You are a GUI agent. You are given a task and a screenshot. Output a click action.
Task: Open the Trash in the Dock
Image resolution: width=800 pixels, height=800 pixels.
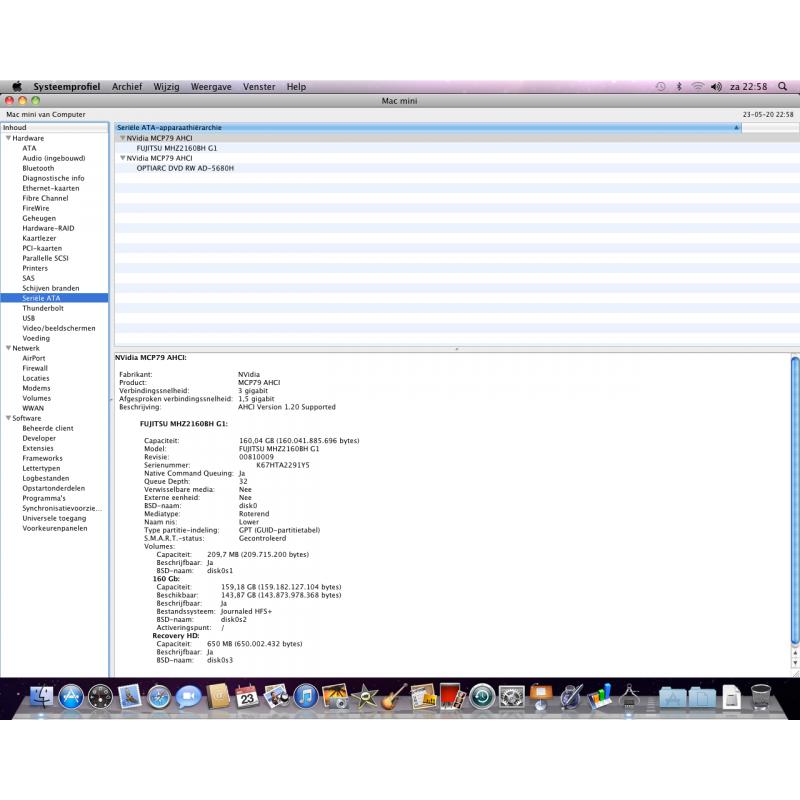pyautogui.click(x=760, y=697)
